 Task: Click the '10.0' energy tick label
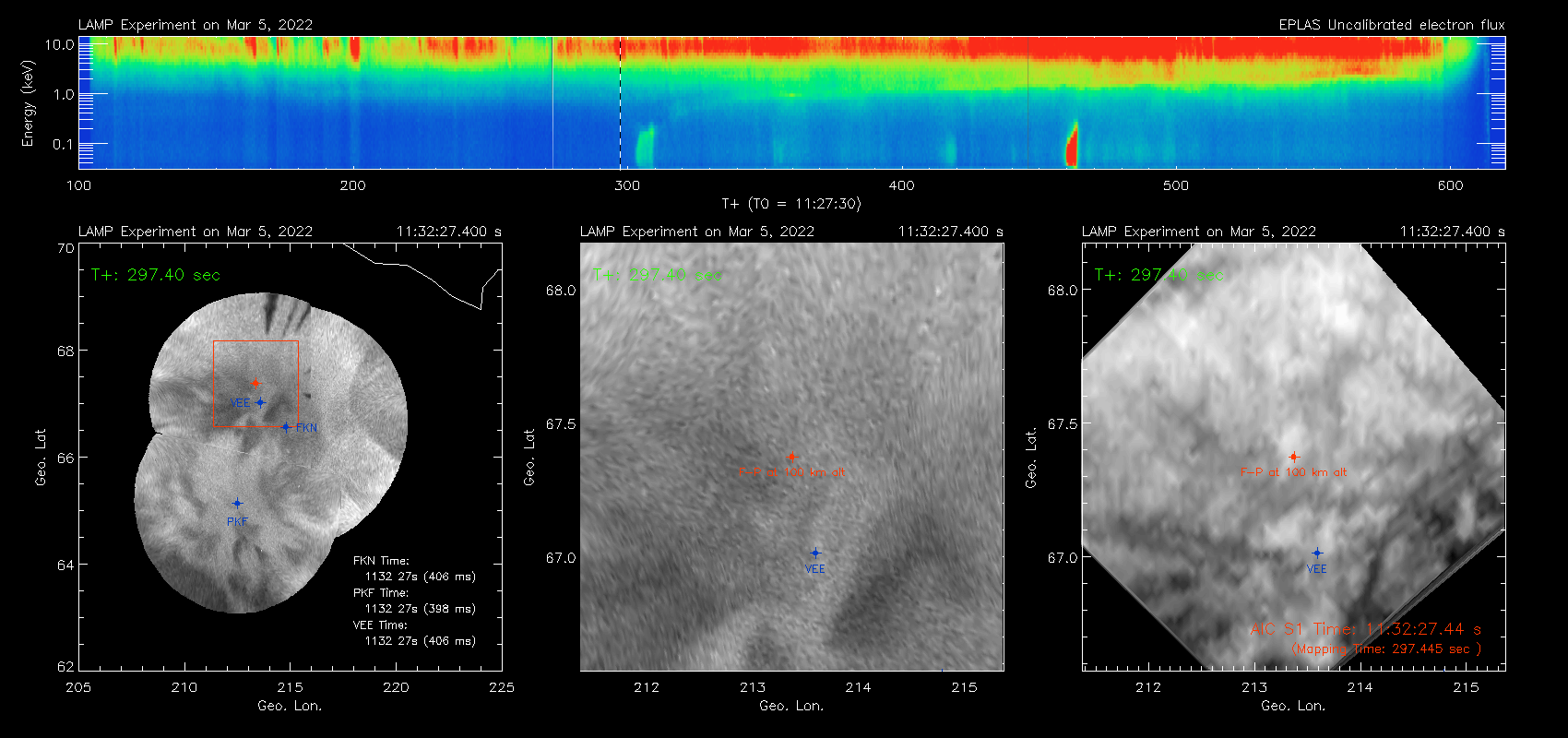pyautogui.click(x=59, y=44)
